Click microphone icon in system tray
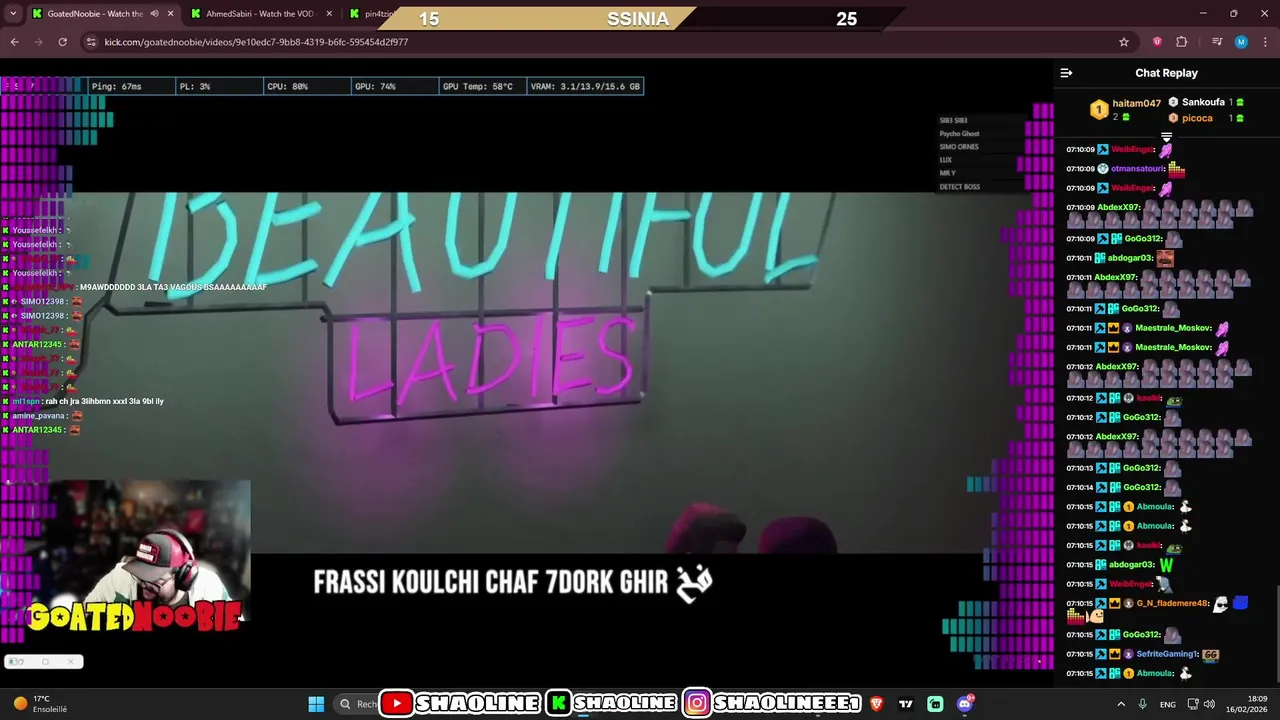 [x=1143, y=704]
